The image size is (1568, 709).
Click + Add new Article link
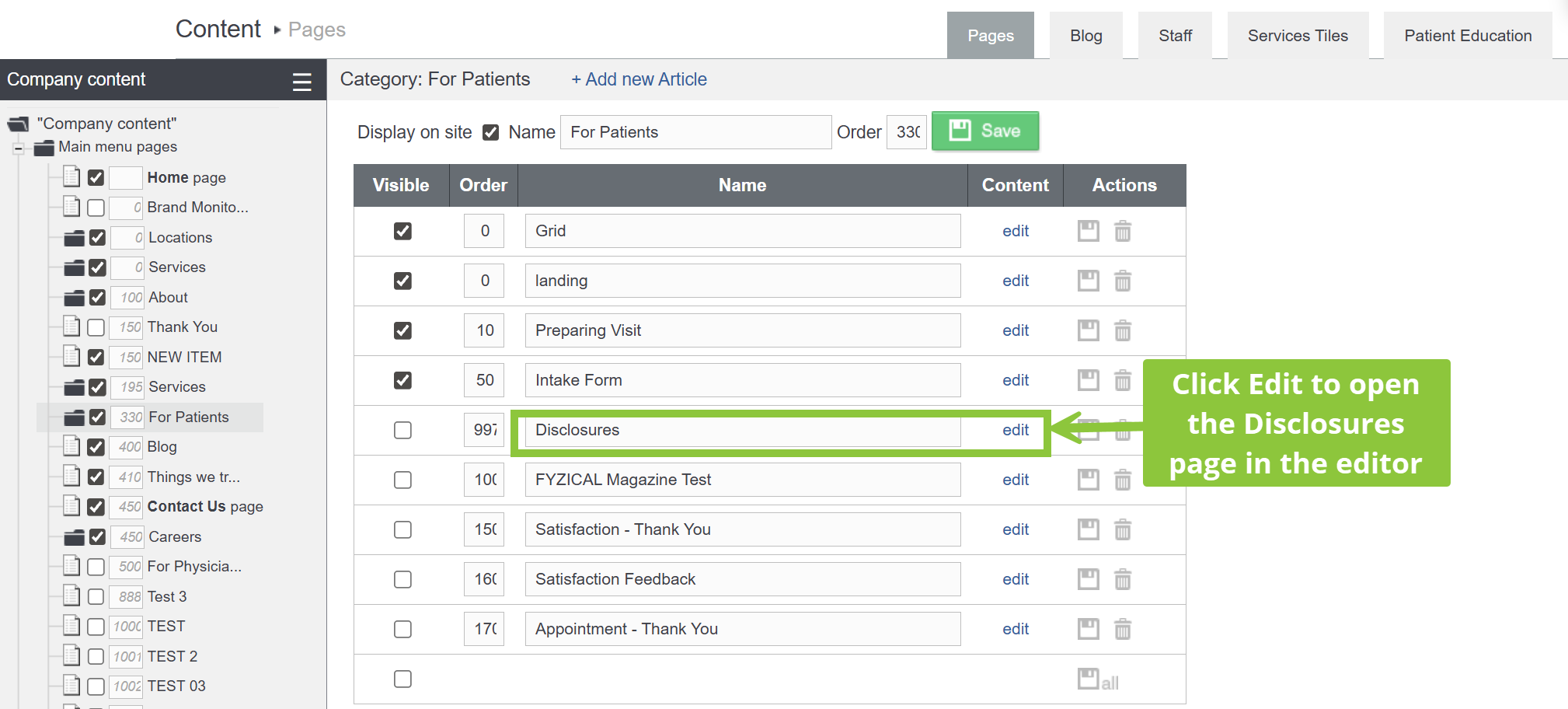point(639,79)
